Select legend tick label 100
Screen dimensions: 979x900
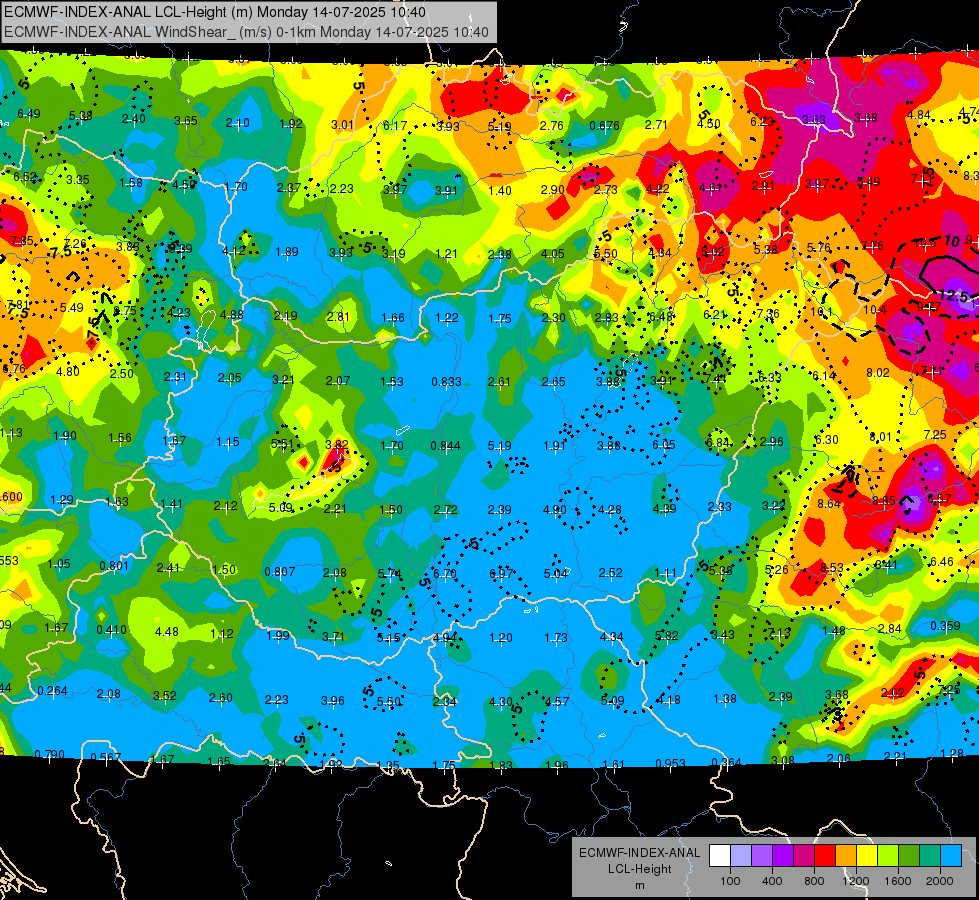tap(730, 881)
